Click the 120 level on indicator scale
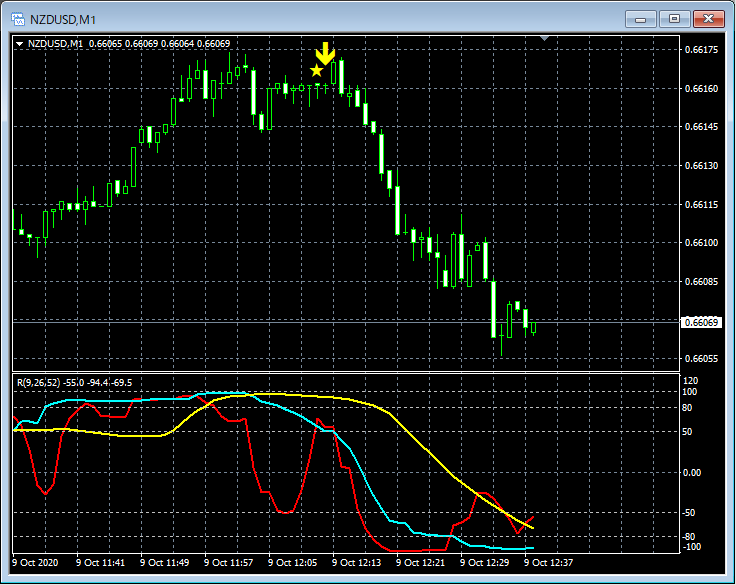The height and width of the screenshot is (585, 736). [x=691, y=381]
